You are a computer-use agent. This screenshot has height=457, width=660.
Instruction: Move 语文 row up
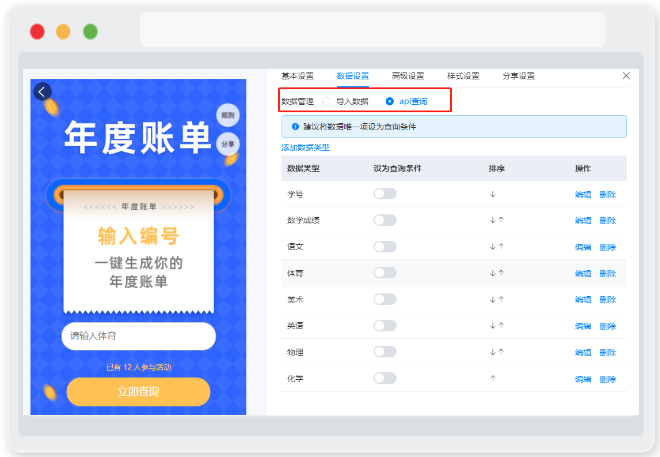501,247
